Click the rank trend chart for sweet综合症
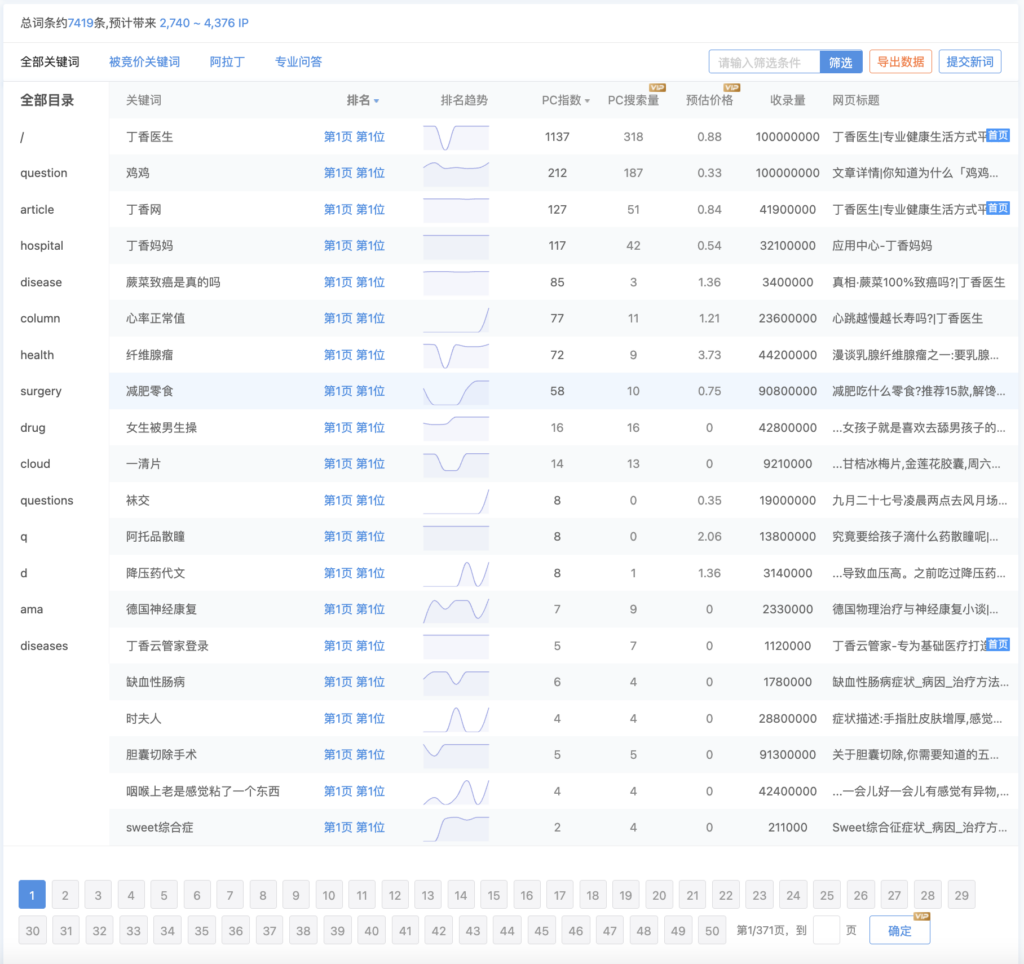 click(456, 828)
